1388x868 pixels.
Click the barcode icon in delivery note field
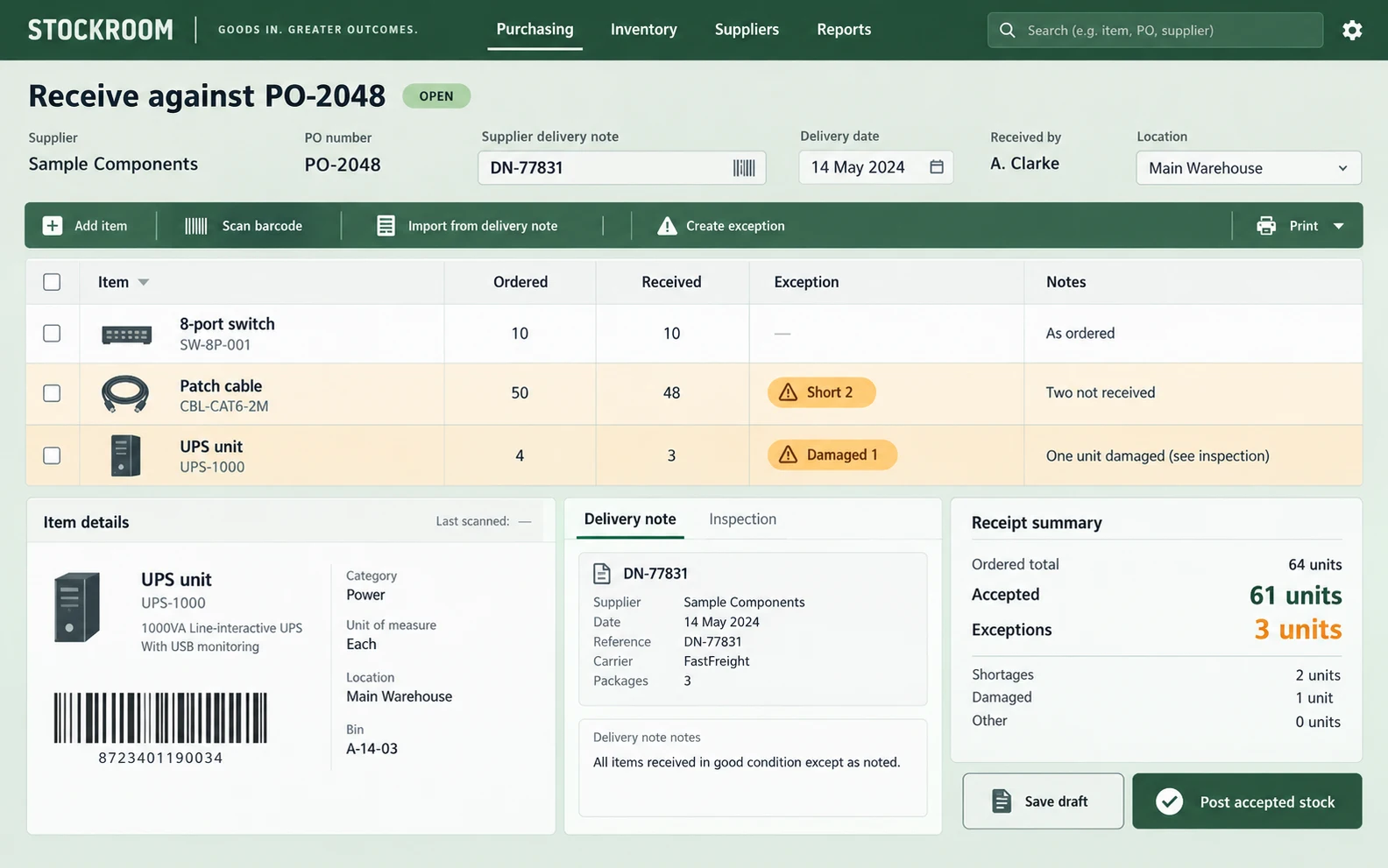pos(744,167)
